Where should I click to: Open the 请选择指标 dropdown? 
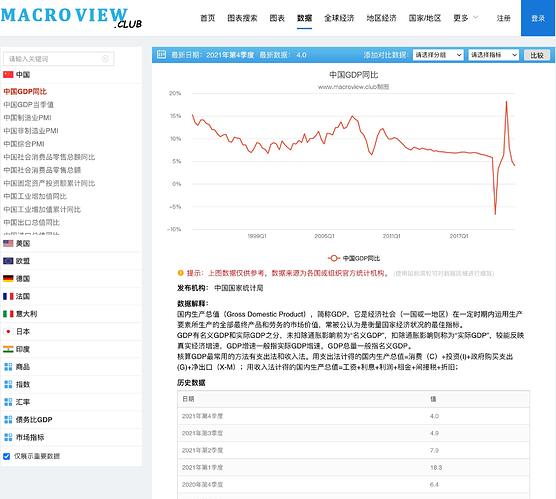click(494, 55)
